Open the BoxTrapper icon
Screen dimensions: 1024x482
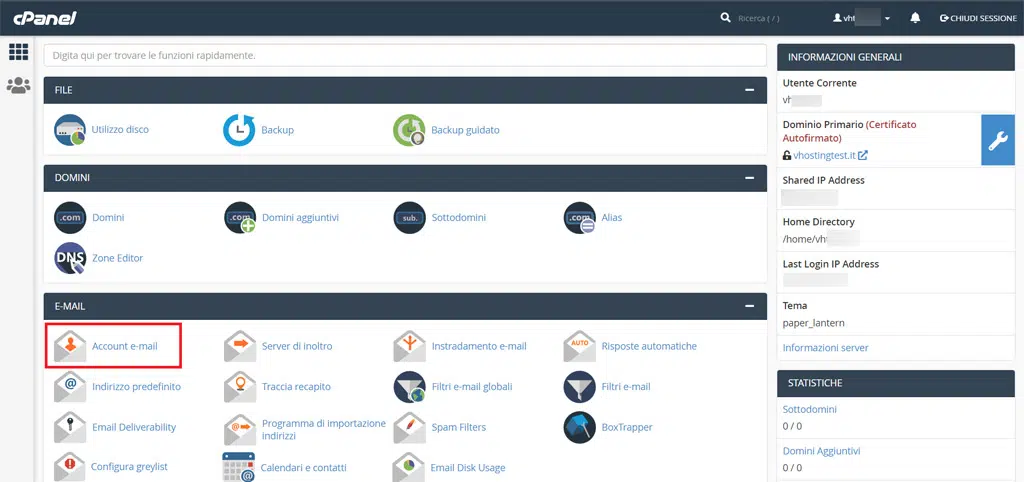coord(580,427)
